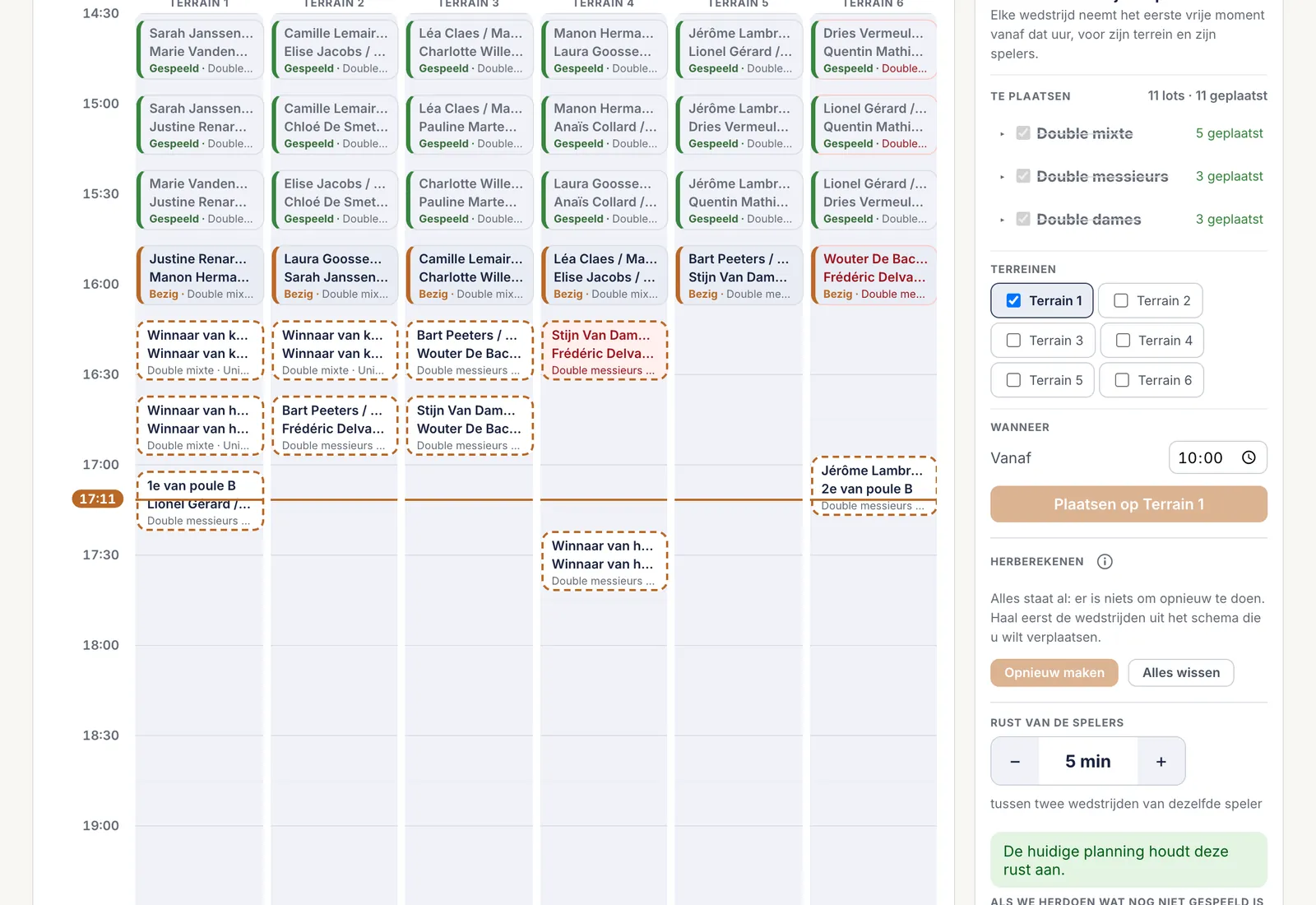The width and height of the screenshot is (1316, 905).
Task: Enable the Terrain 6 checkbox
Action: coord(1122,380)
